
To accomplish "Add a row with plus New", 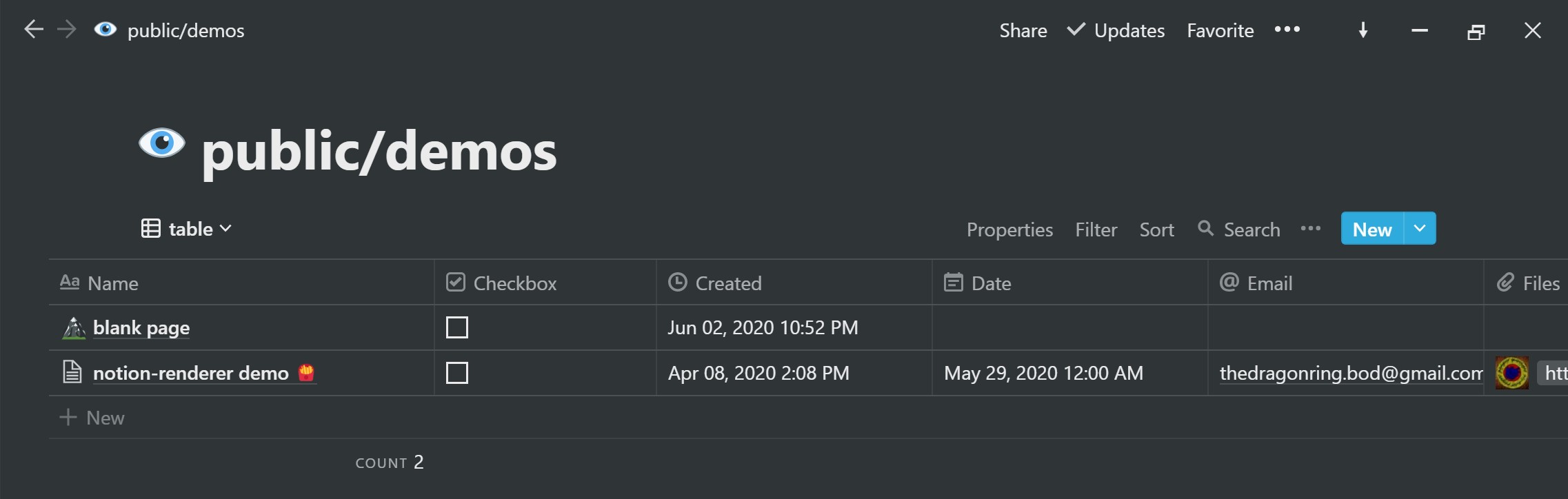I will click(92, 418).
